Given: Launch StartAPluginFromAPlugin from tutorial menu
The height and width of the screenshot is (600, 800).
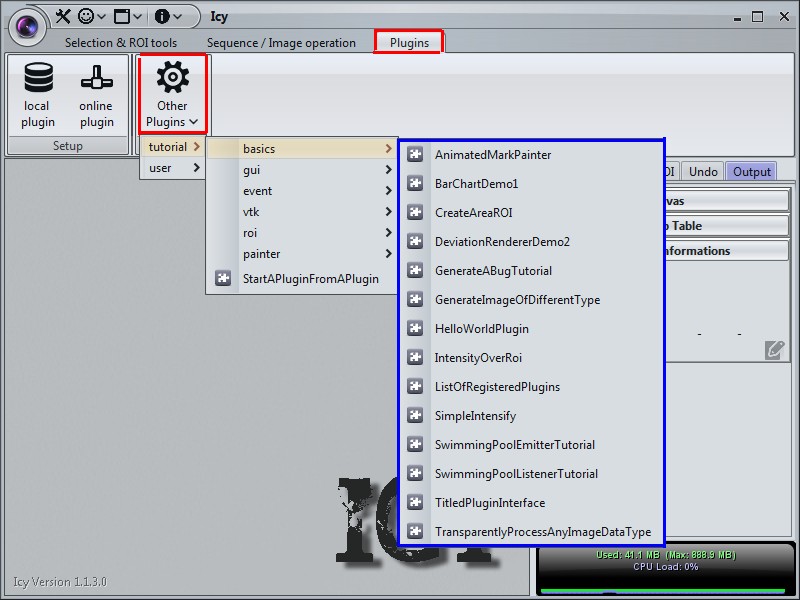Looking at the screenshot, I should (303, 279).
